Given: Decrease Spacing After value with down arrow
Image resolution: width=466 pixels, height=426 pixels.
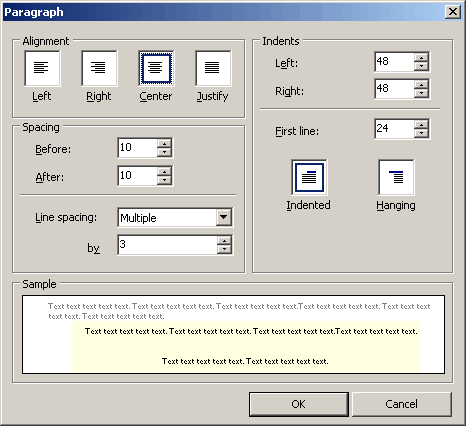Looking at the screenshot, I should pos(164,180).
